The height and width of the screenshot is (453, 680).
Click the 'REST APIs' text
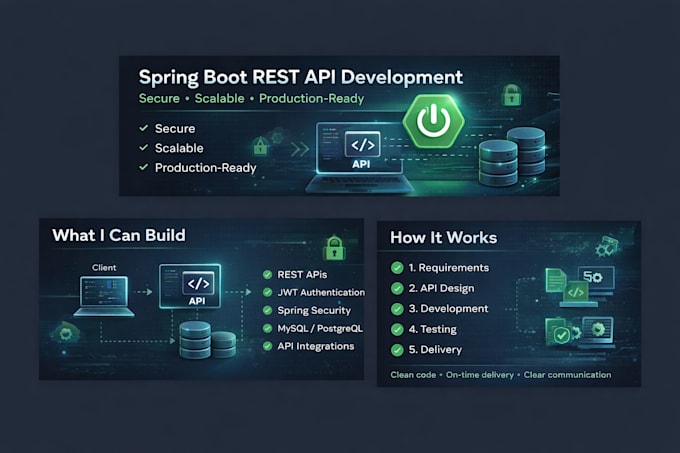click(302, 274)
